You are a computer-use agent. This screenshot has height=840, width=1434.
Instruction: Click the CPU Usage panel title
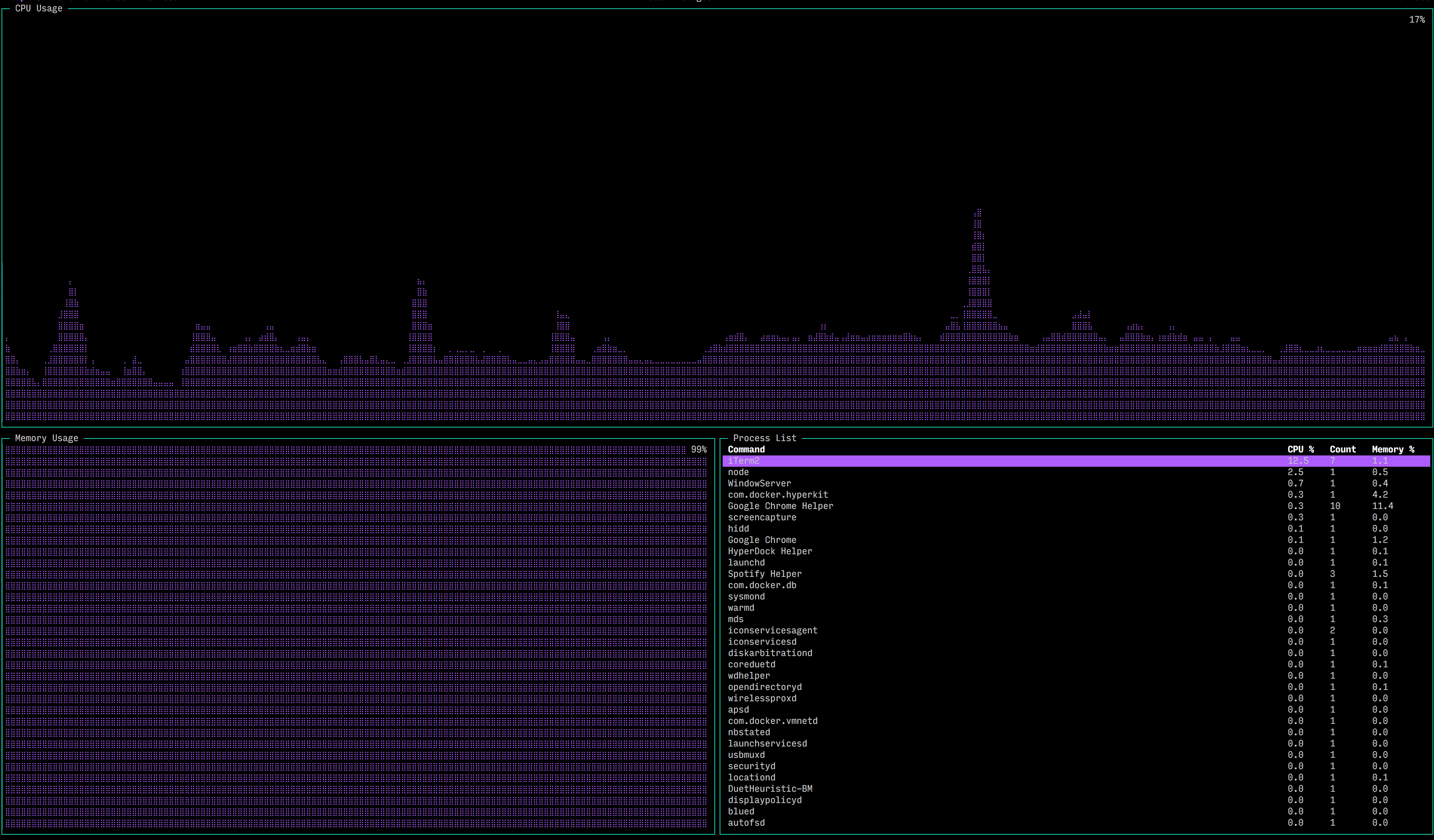[39, 9]
